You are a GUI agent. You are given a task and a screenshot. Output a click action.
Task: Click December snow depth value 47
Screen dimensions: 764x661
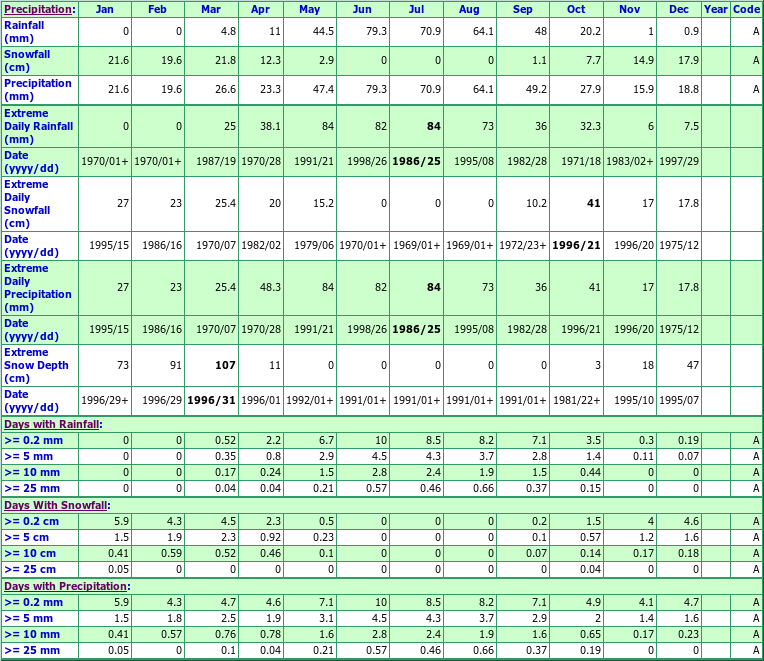pyautogui.click(x=692, y=365)
